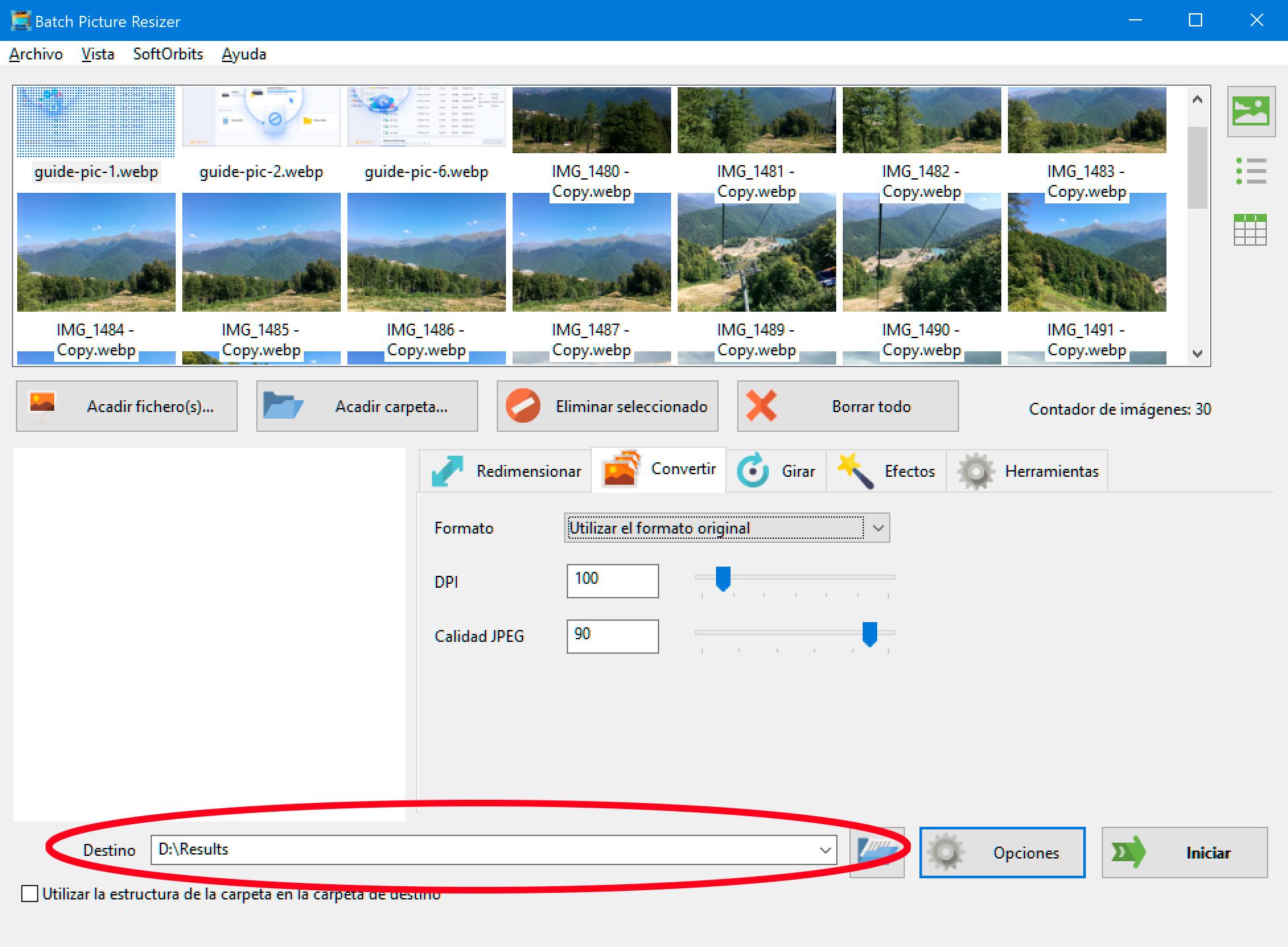The image size is (1288, 947).
Task: Enable use folder structure in destination checkbox
Action: pyautogui.click(x=30, y=894)
